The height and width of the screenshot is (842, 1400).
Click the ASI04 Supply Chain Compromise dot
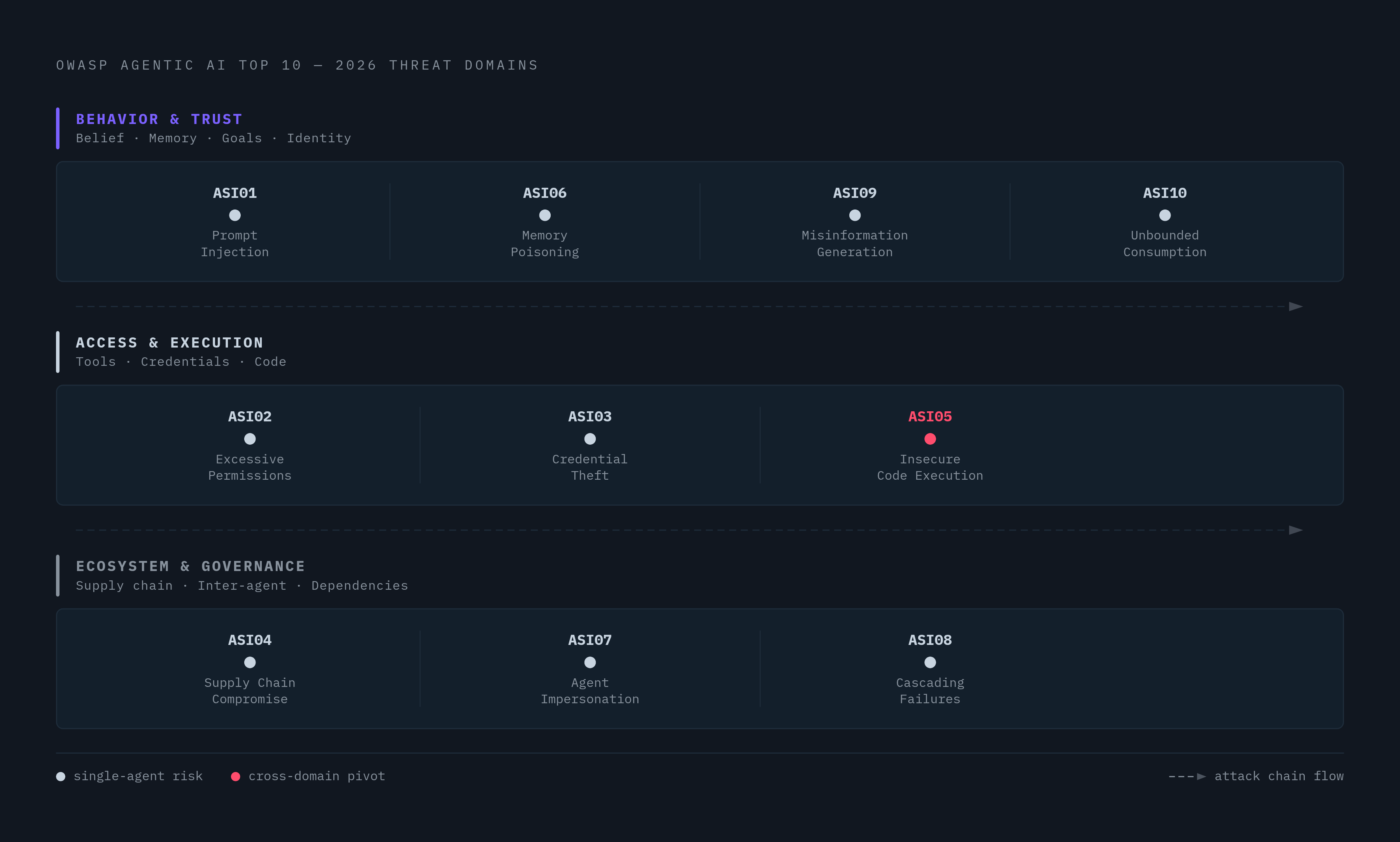pyautogui.click(x=250, y=662)
